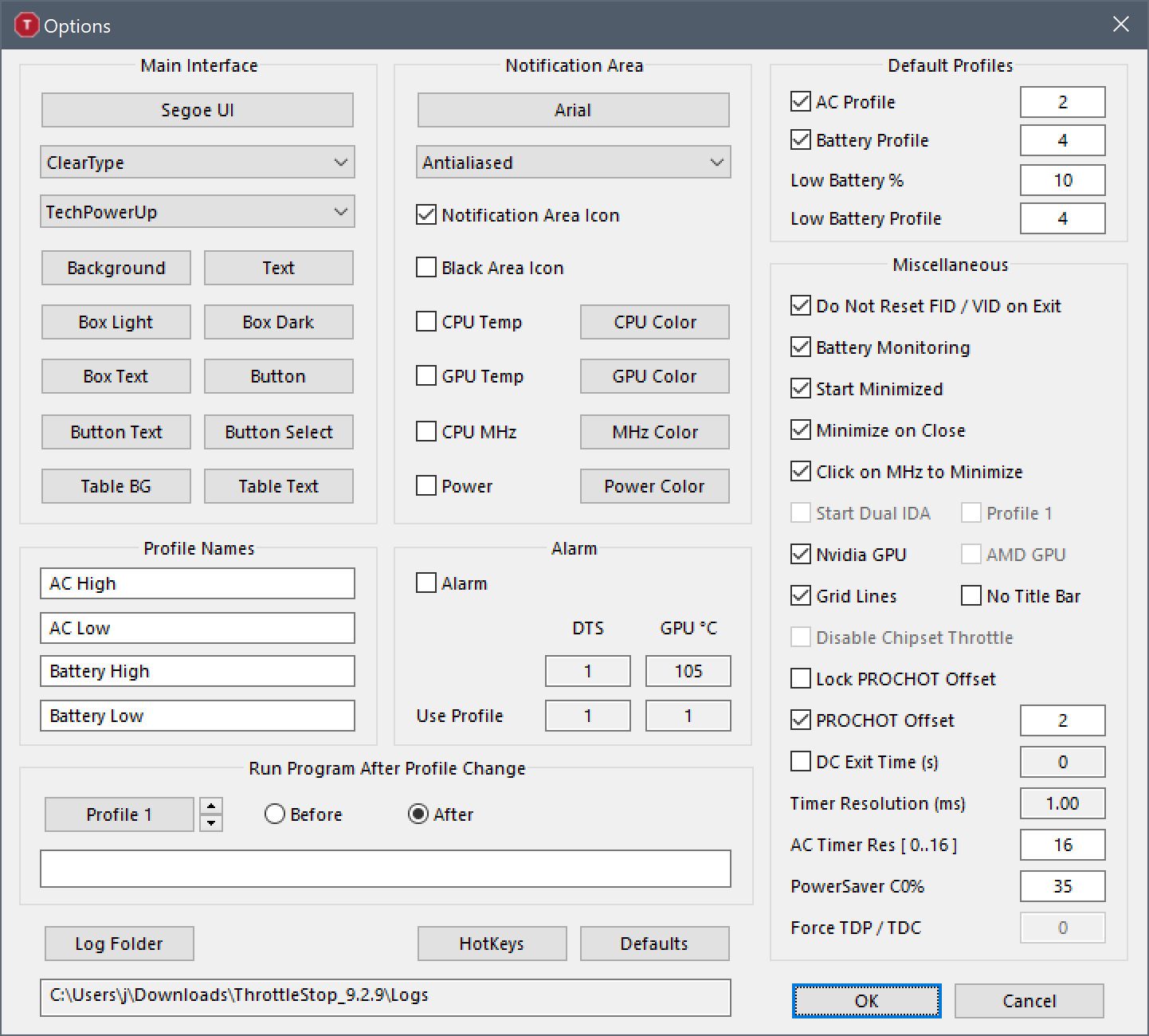Viewport: 1149px width, 1036px height.
Task: Click the Box Text color button
Action: tap(116, 376)
